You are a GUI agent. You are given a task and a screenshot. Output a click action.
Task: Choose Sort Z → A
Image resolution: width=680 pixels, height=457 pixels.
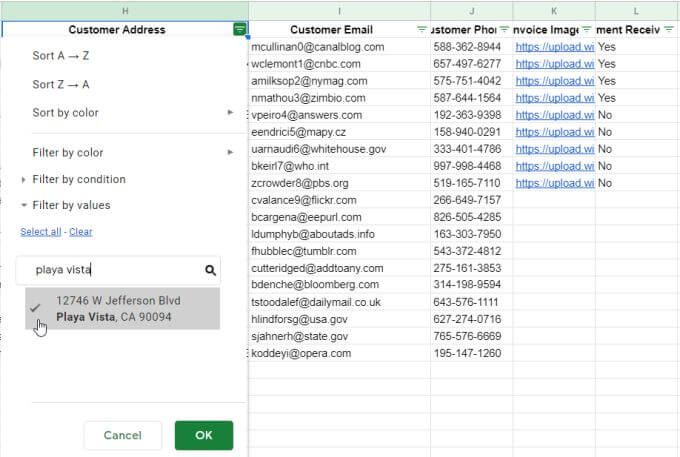[x=61, y=85]
